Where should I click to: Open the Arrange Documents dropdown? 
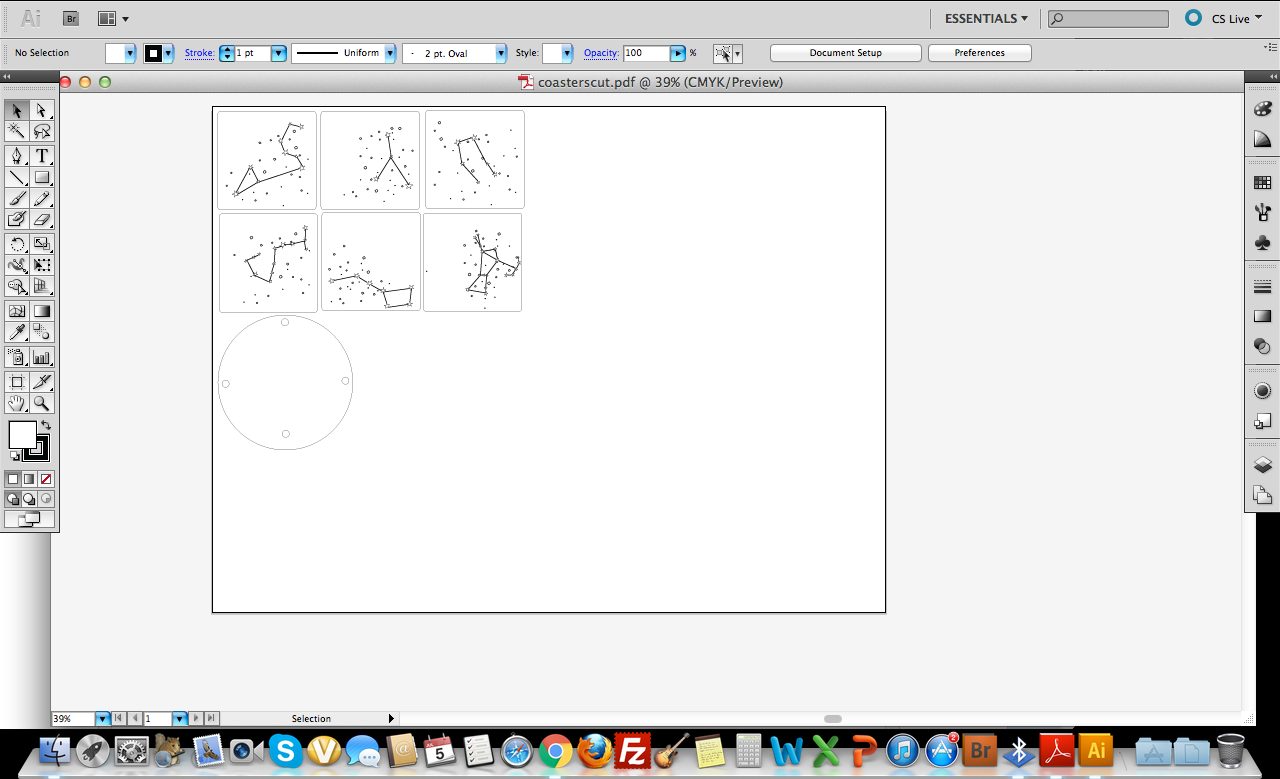tap(113, 18)
